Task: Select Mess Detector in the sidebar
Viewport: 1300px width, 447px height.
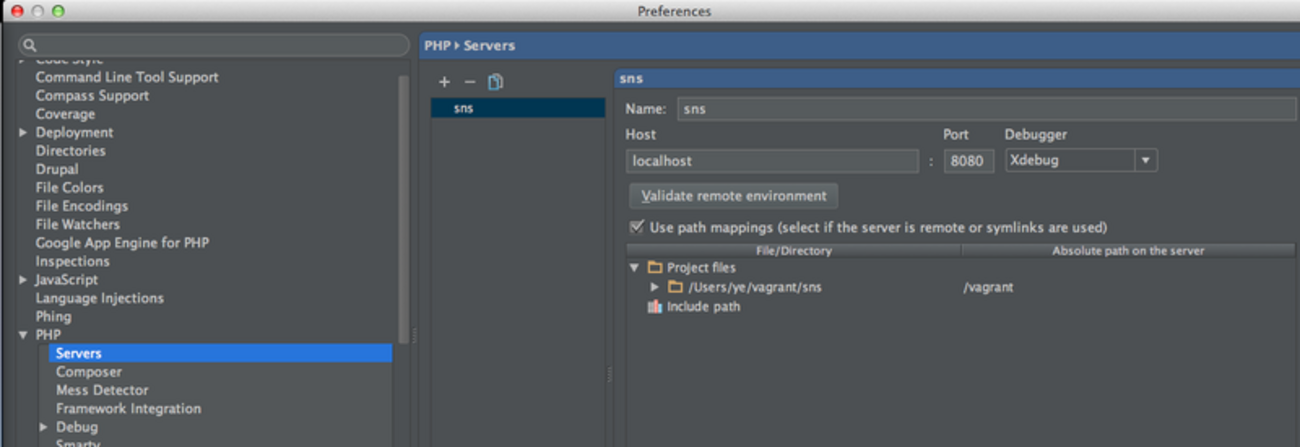Action: [x=102, y=390]
